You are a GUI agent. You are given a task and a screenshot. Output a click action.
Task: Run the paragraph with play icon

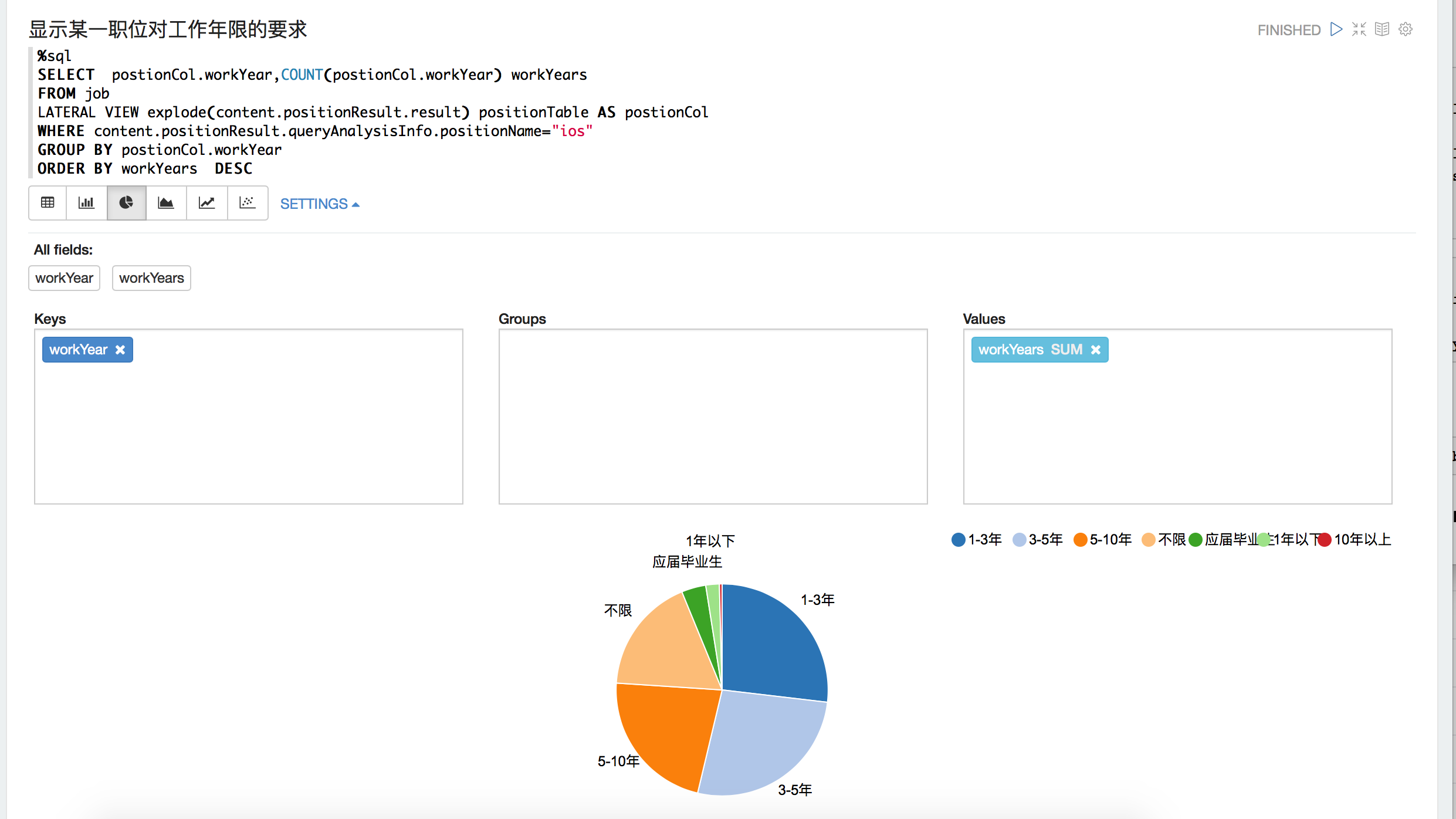pyautogui.click(x=1336, y=29)
